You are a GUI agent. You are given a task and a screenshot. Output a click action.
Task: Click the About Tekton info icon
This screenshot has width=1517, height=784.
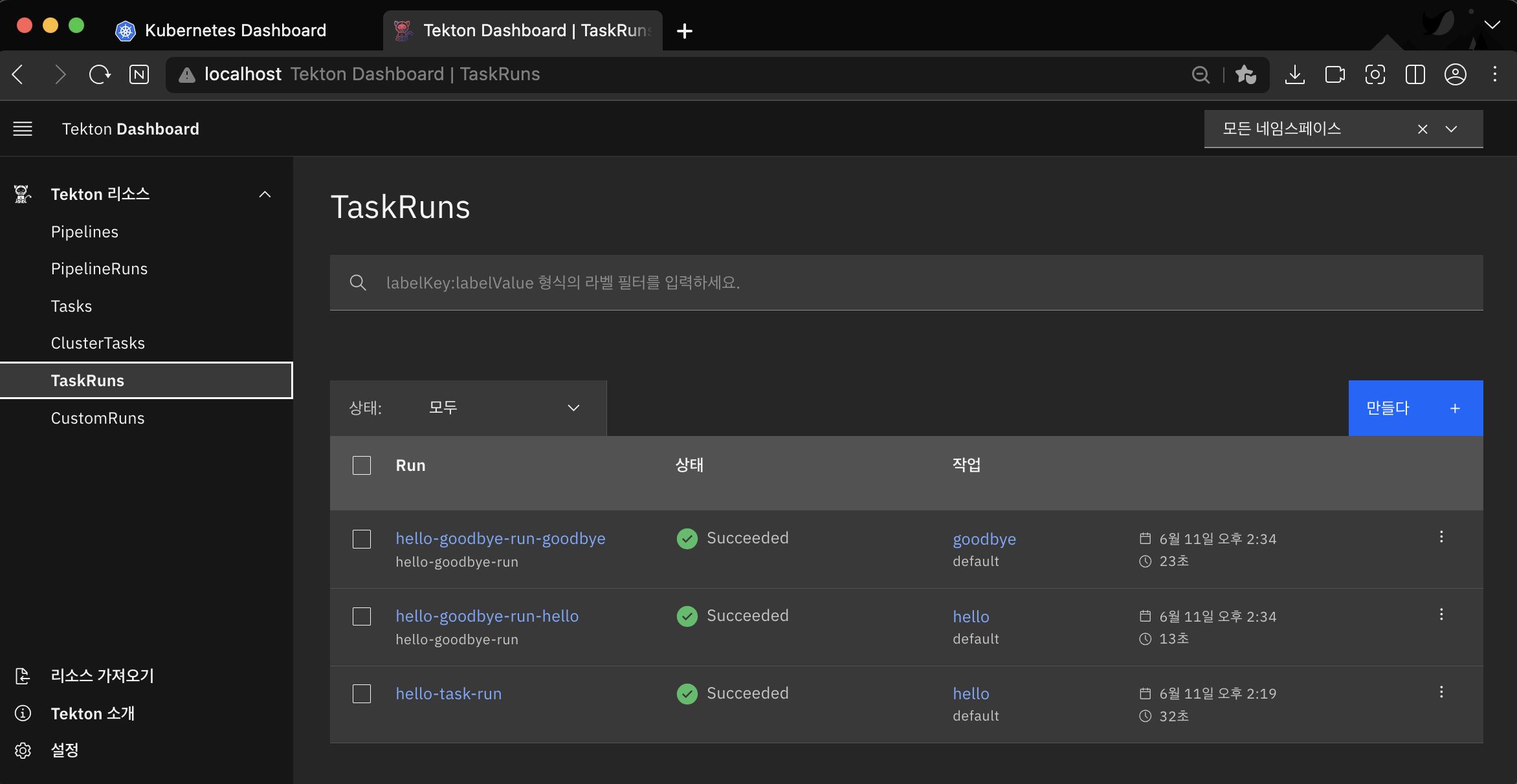[23, 713]
